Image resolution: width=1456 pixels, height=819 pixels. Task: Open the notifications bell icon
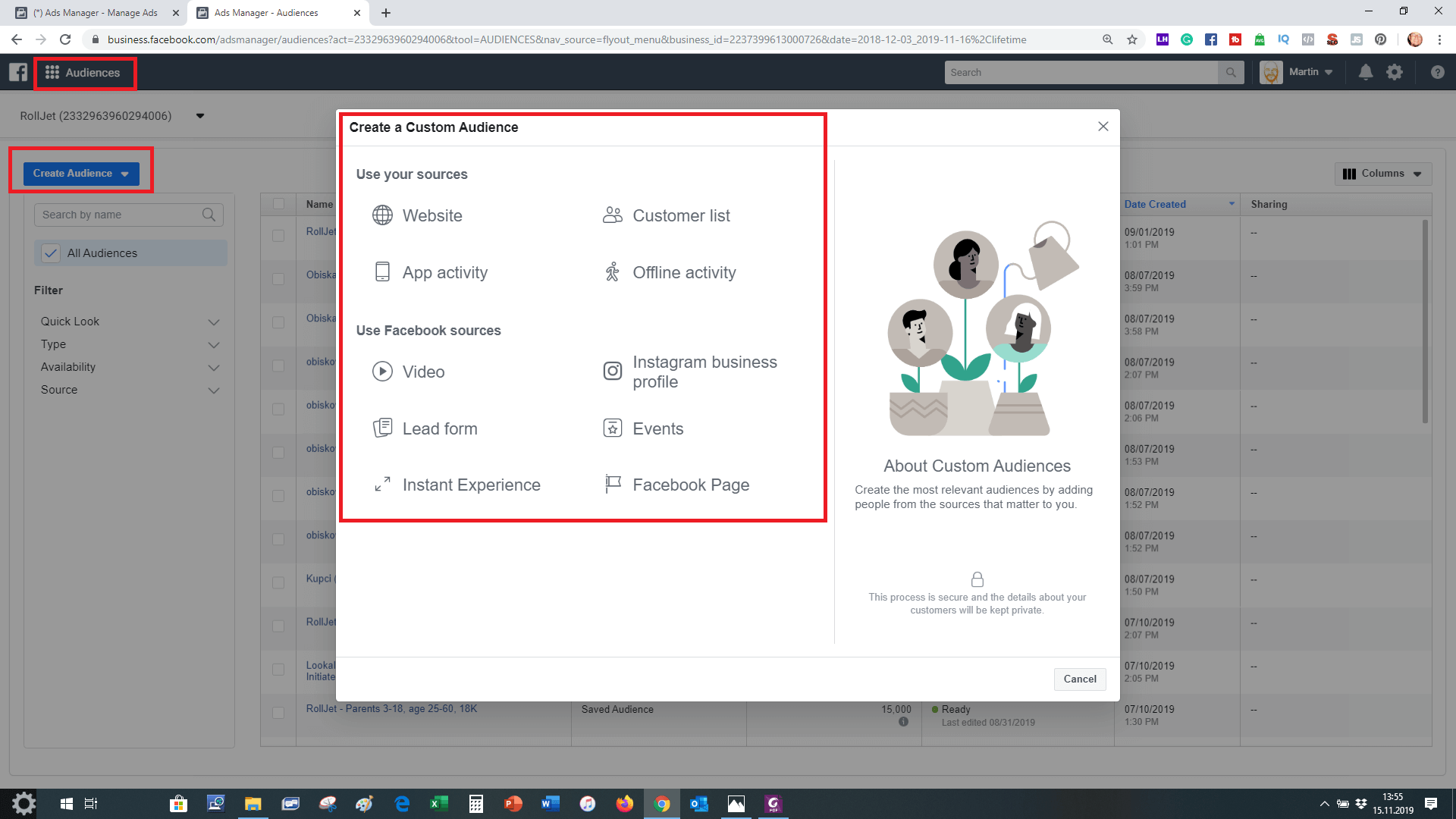click(x=1365, y=72)
